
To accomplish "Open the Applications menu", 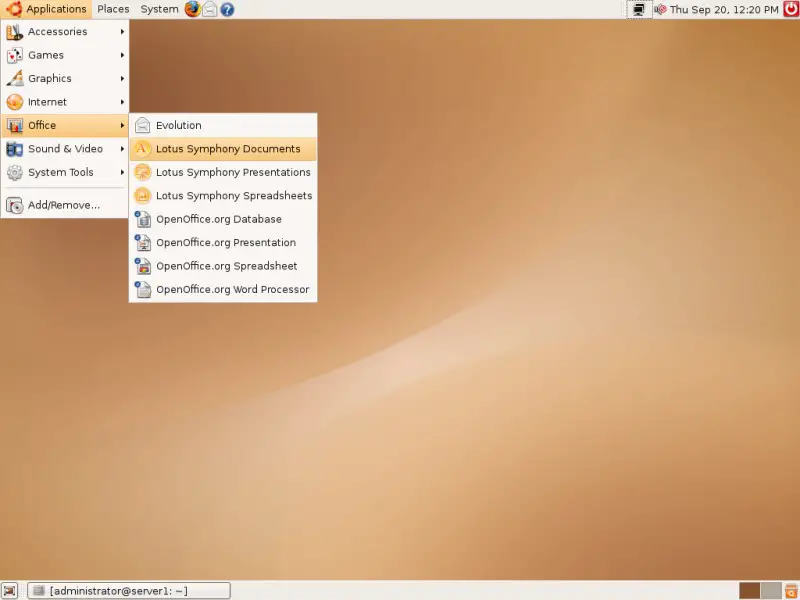I will [46, 9].
